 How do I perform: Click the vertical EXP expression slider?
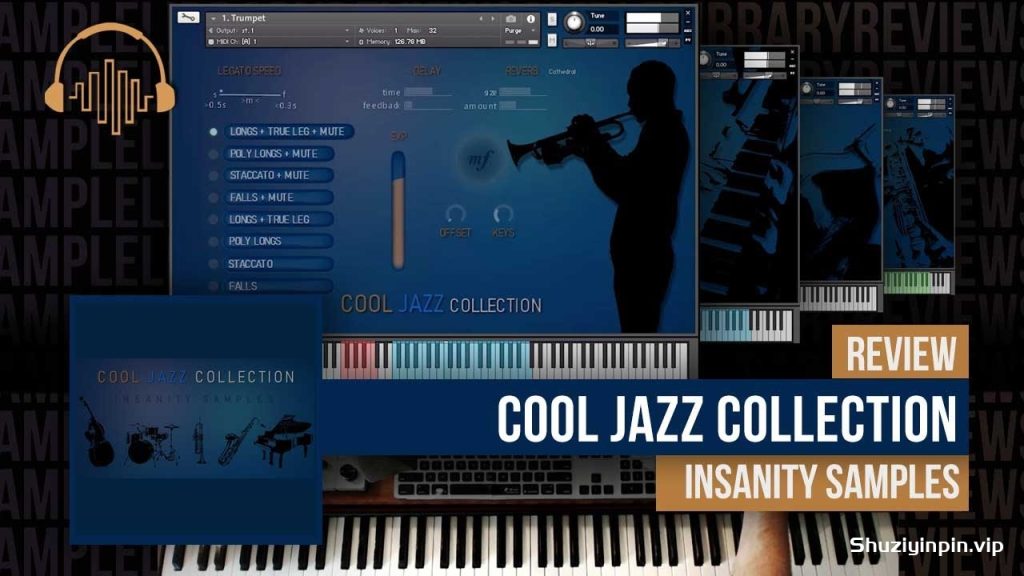pyautogui.click(x=398, y=210)
